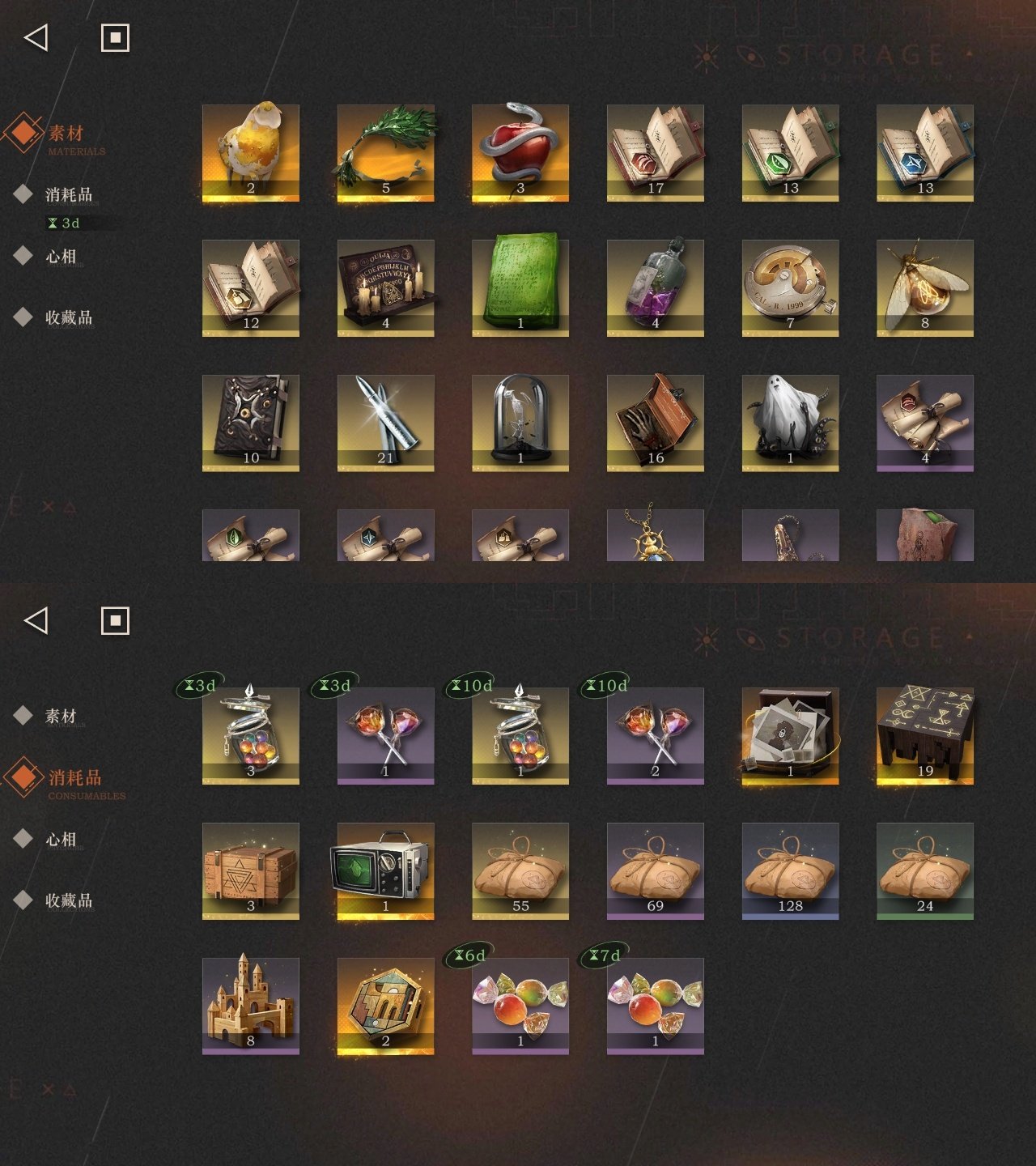The height and width of the screenshot is (1166, 1036).
Task: Select the lollipops expiring in 3d
Action: (x=385, y=736)
